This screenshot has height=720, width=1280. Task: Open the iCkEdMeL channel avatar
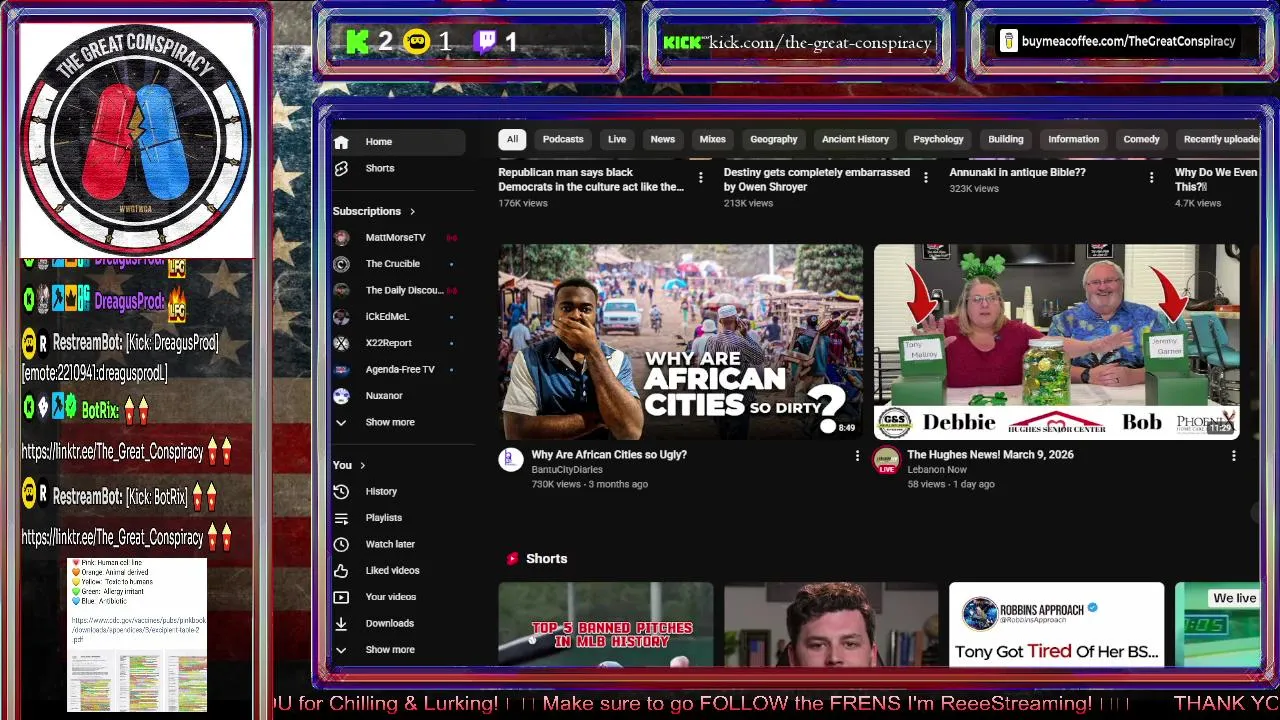(x=341, y=316)
